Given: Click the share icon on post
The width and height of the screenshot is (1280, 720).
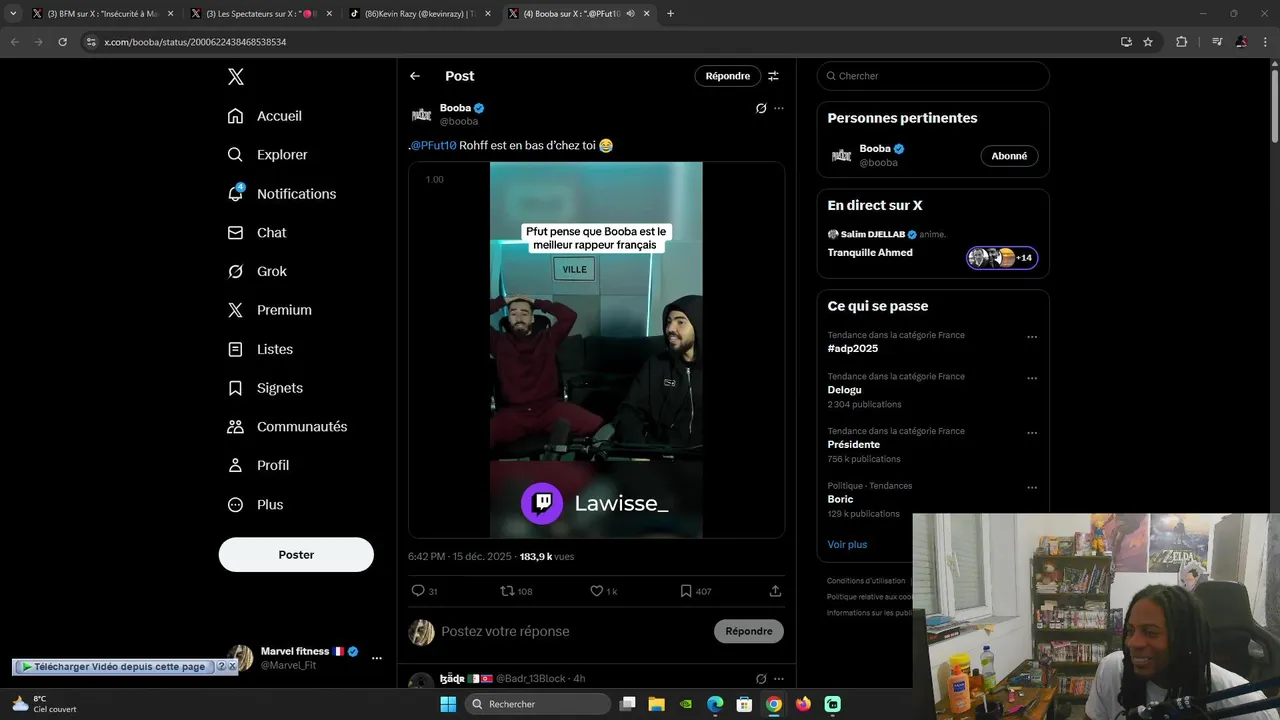Looking at the screenshot, I should 775,591.
